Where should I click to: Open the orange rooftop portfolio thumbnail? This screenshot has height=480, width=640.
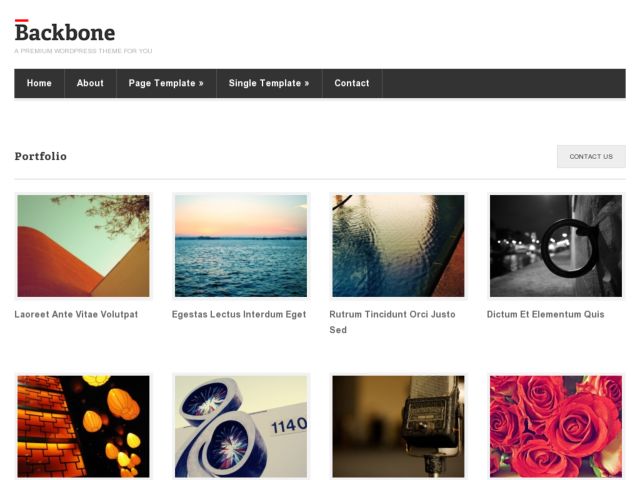tap(83, 246)
